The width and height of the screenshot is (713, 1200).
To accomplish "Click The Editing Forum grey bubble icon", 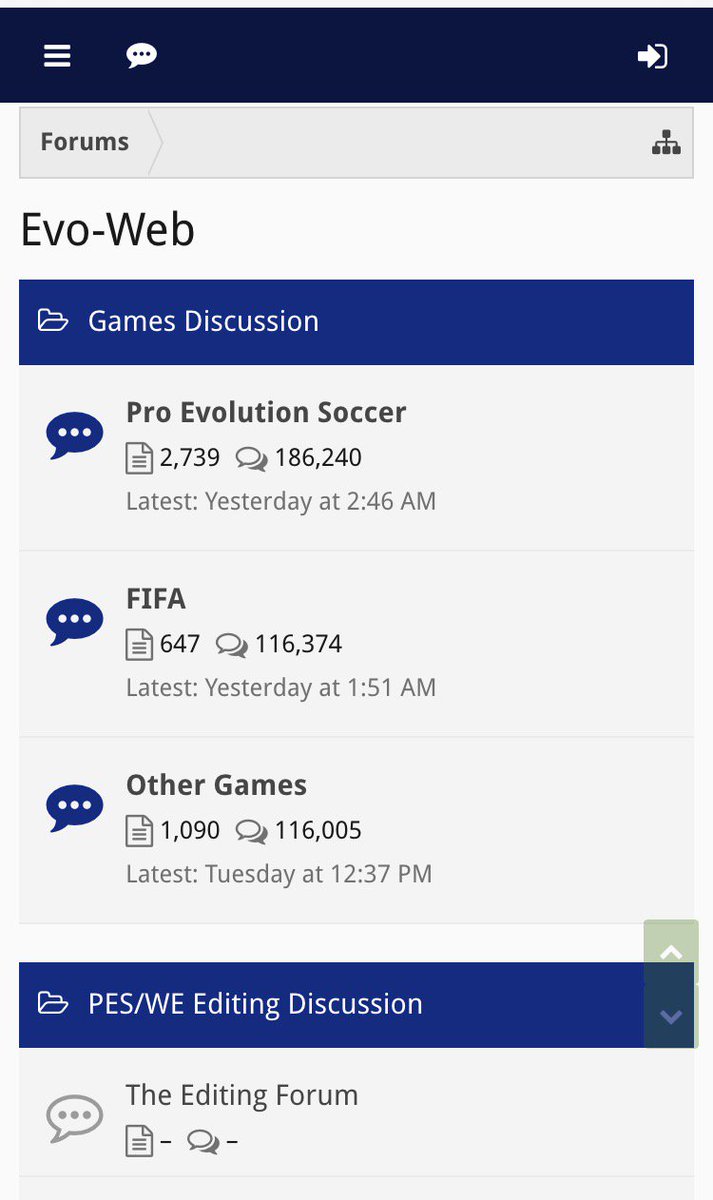I will [x=75, y=1117].
